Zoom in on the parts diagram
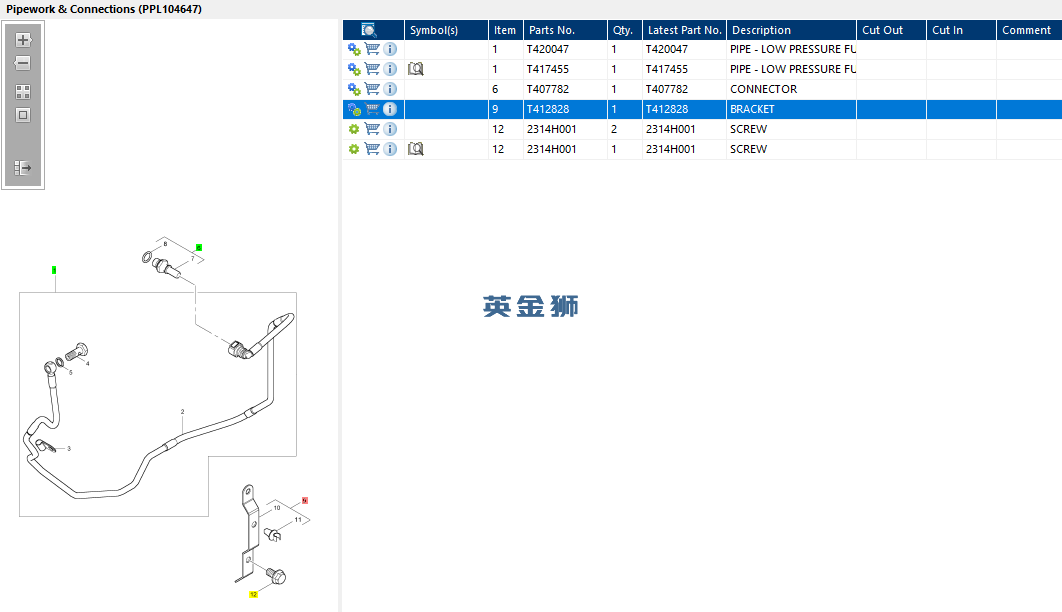1062x612 pixels. click(23, 40)
